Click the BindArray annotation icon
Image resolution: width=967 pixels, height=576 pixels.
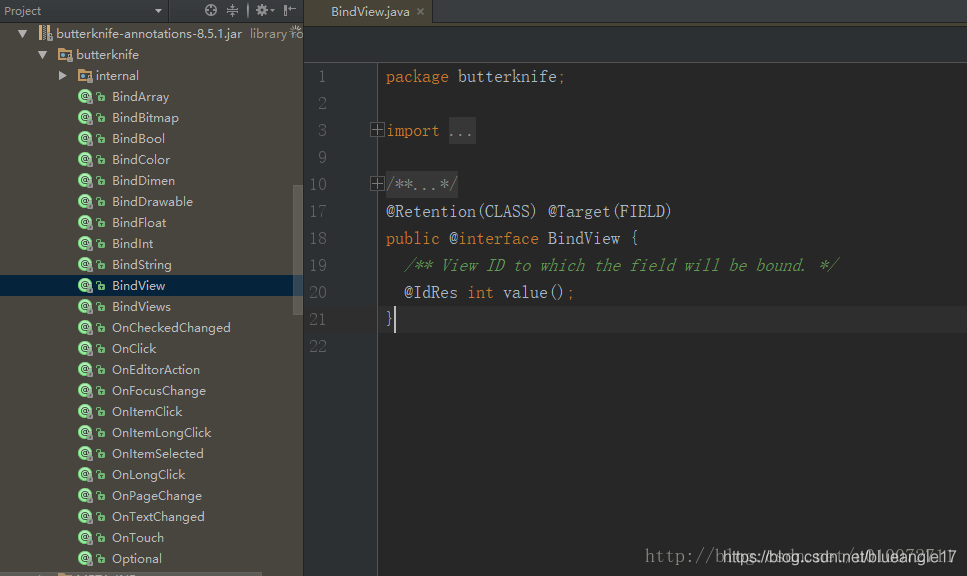tap(86, 97)
